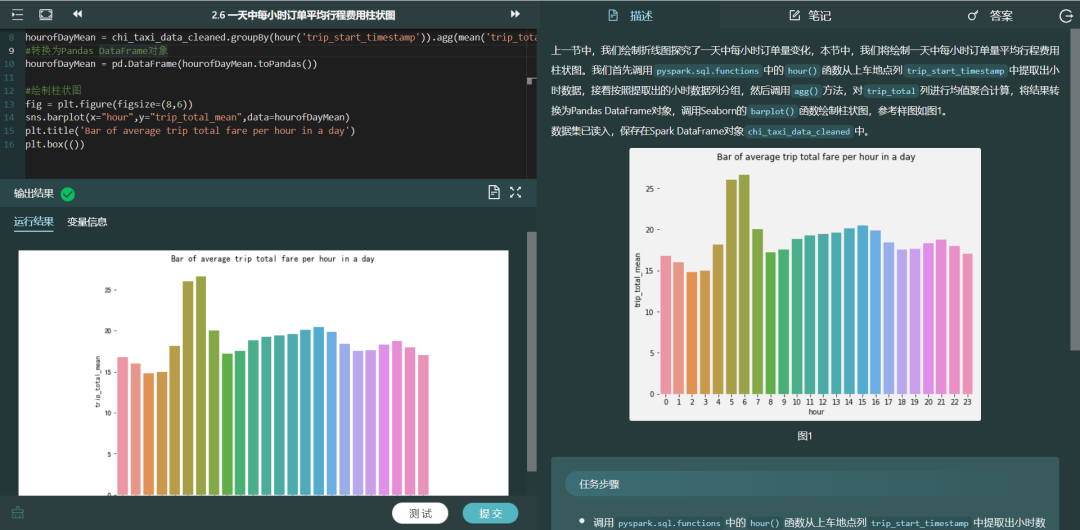
Task: Click the code editor scrollbar handle
Action: [531, 81]
